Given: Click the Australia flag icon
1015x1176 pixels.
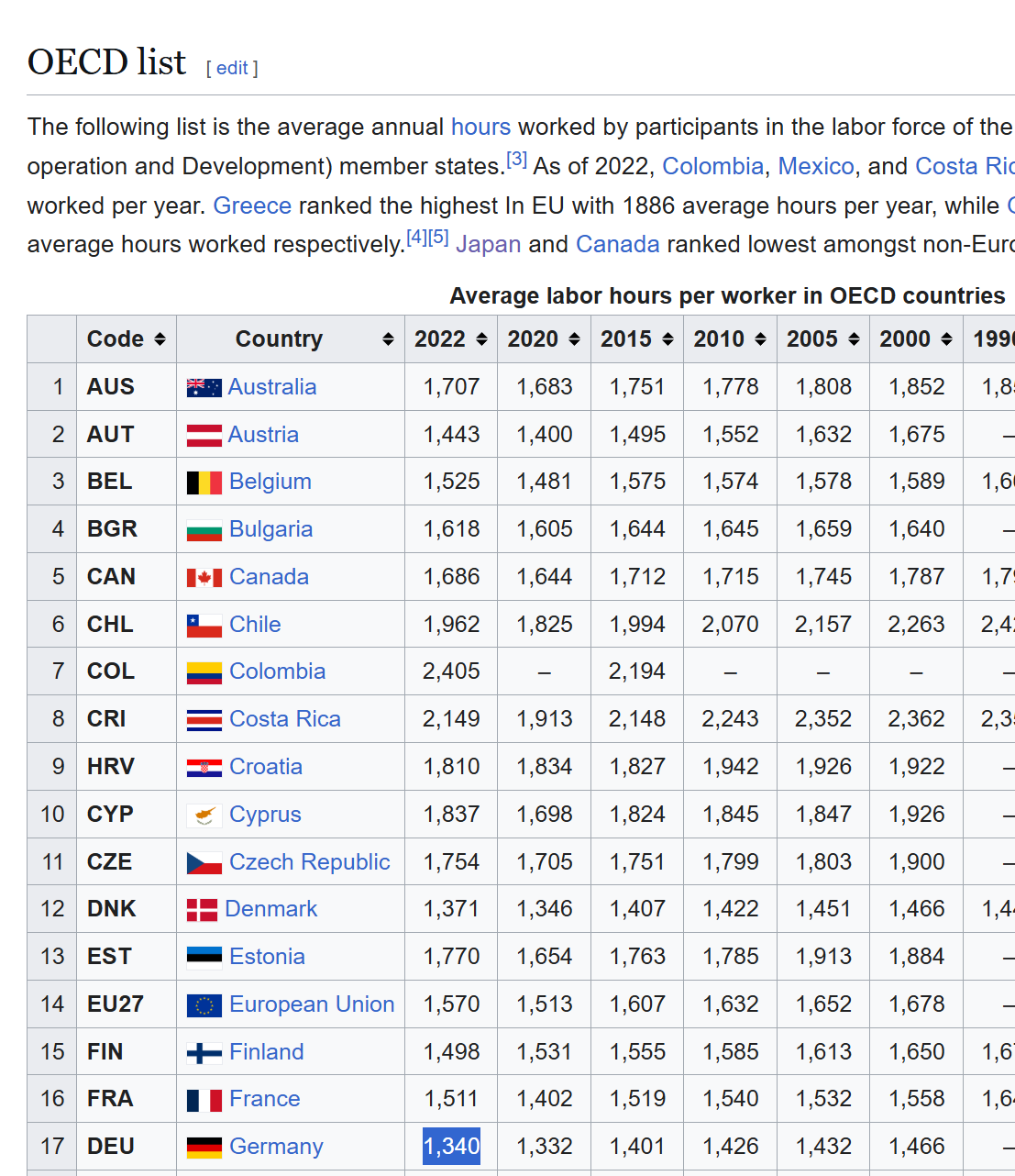Looking at the screenshot, I should [204, 388].
